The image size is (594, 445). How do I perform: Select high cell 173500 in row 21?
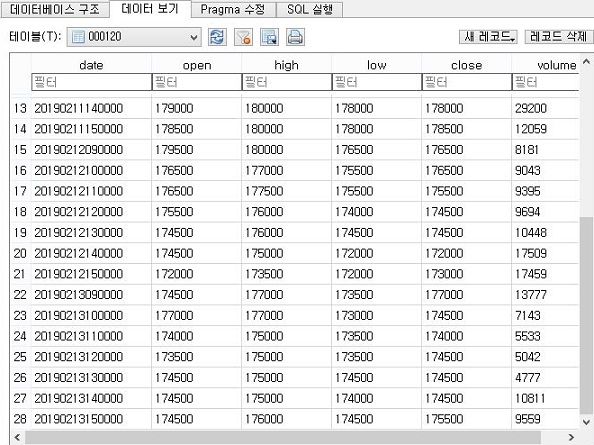point(286,274)
